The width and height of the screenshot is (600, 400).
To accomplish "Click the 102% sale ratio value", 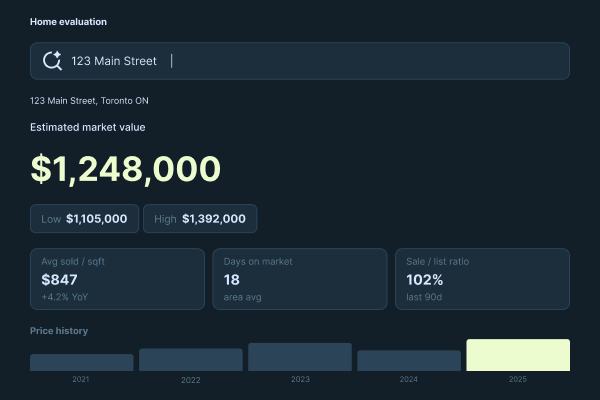I will pyautogui.click(x=424, y=280).
